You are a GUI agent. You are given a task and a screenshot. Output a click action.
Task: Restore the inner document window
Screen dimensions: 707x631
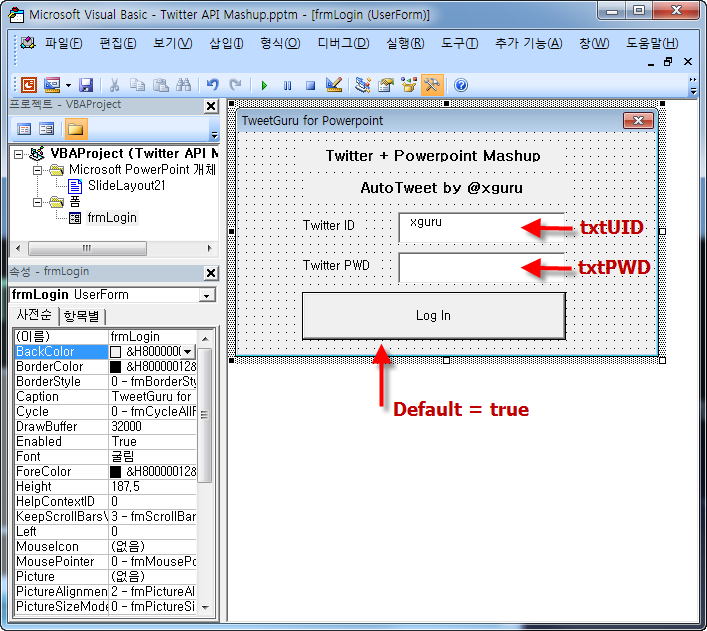(x=668, y=62)
